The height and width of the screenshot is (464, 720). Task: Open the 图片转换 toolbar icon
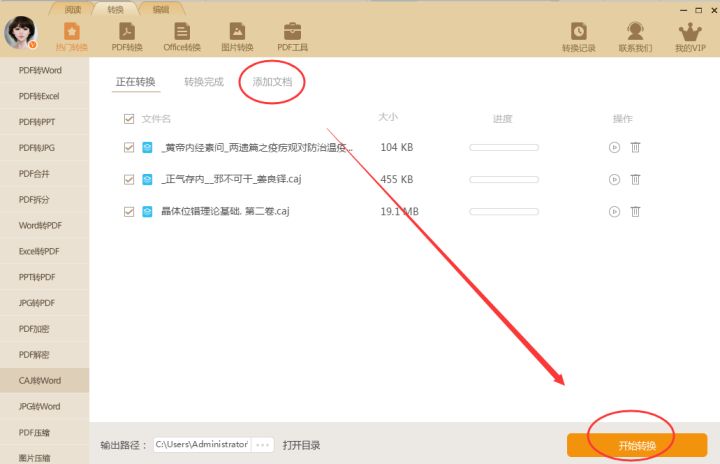[x=237, y=37]
